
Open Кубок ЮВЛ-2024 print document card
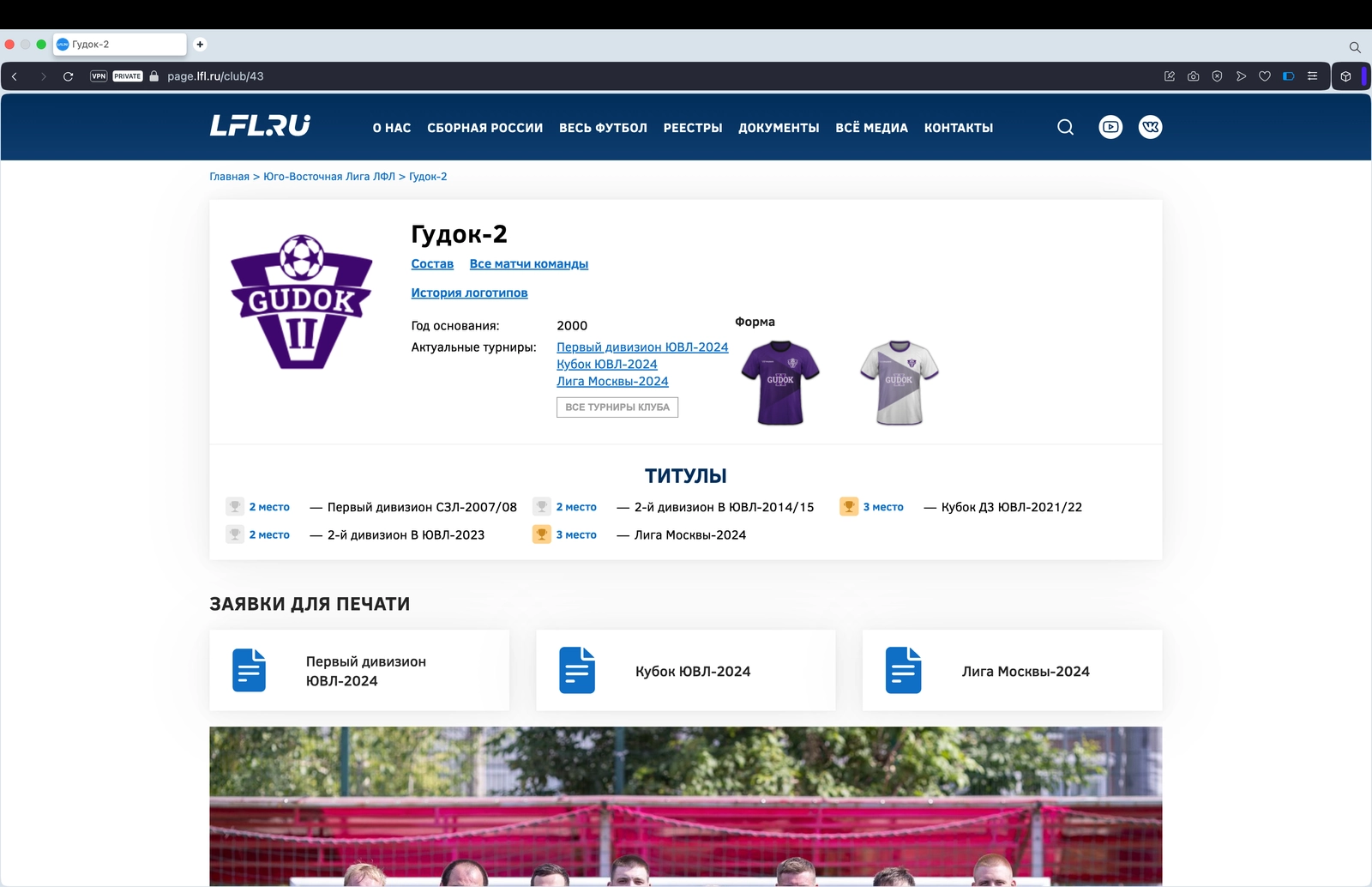[x=685, y=671]
